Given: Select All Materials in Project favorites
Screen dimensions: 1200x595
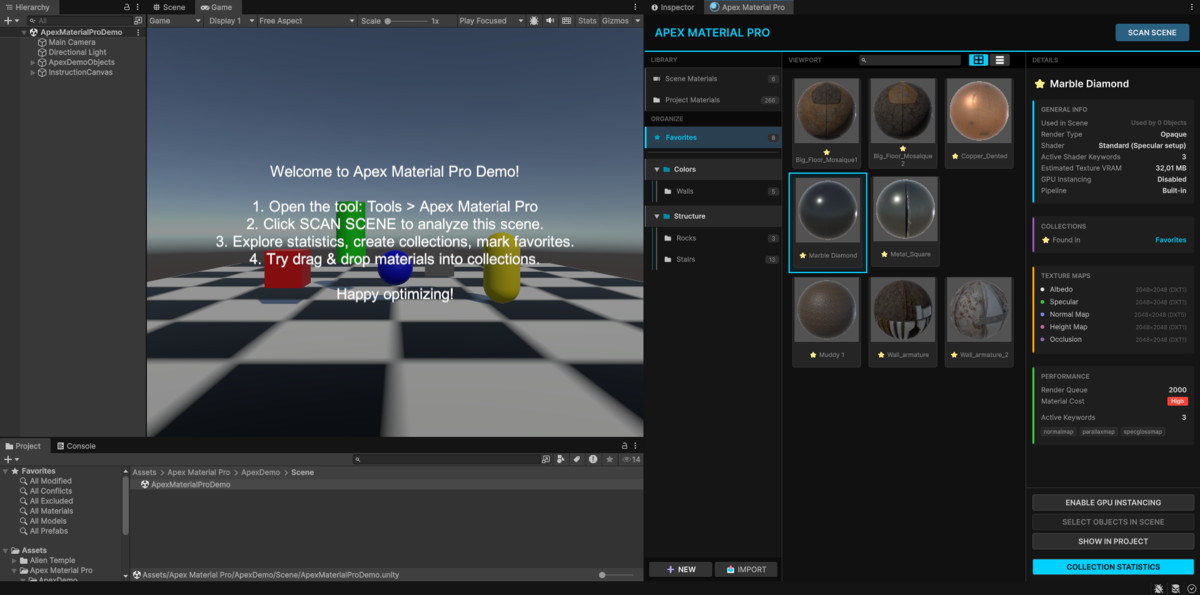Looking at the screenshot, I should click(50, 511).
